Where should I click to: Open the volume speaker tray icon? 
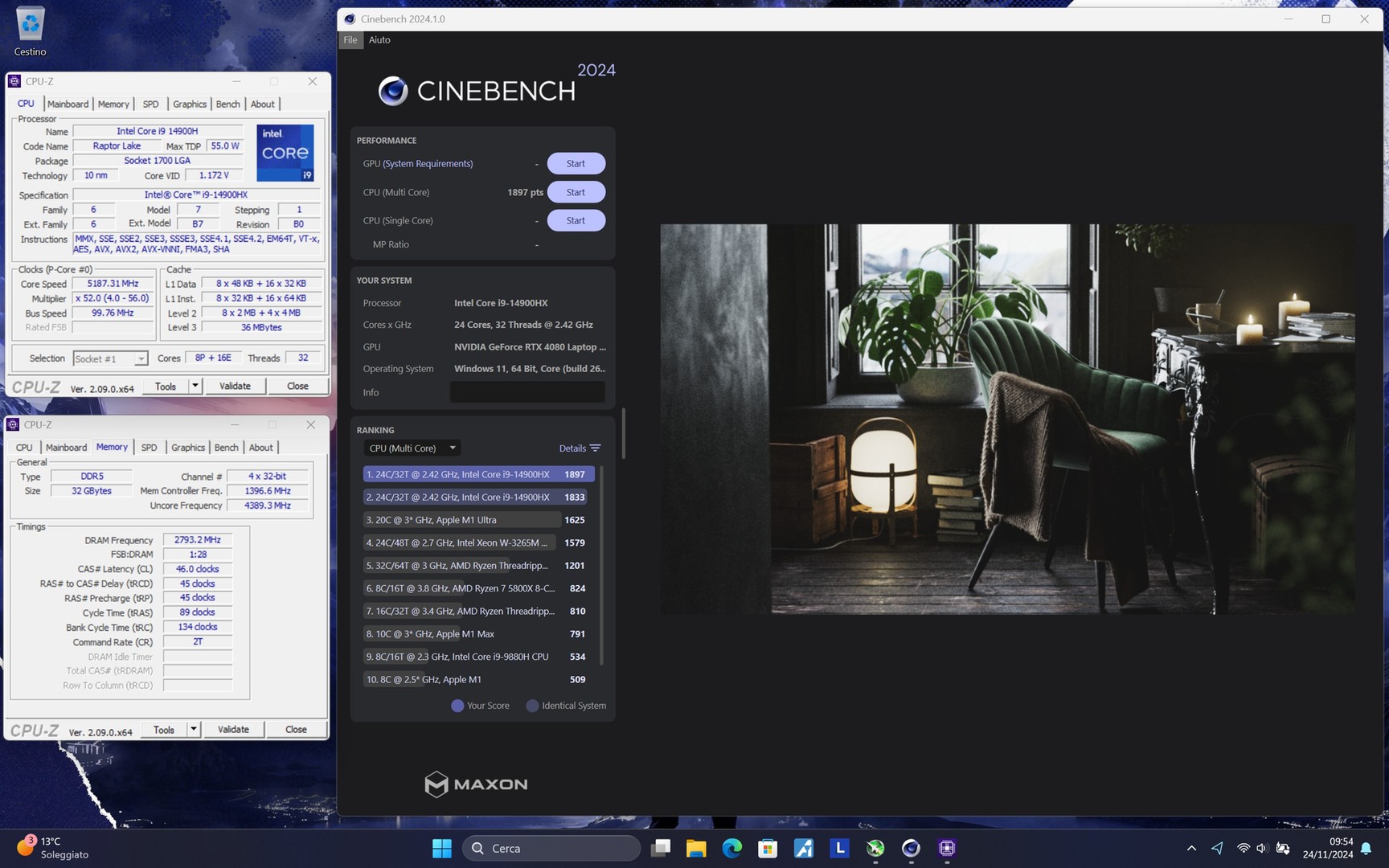coord(1262,848)
